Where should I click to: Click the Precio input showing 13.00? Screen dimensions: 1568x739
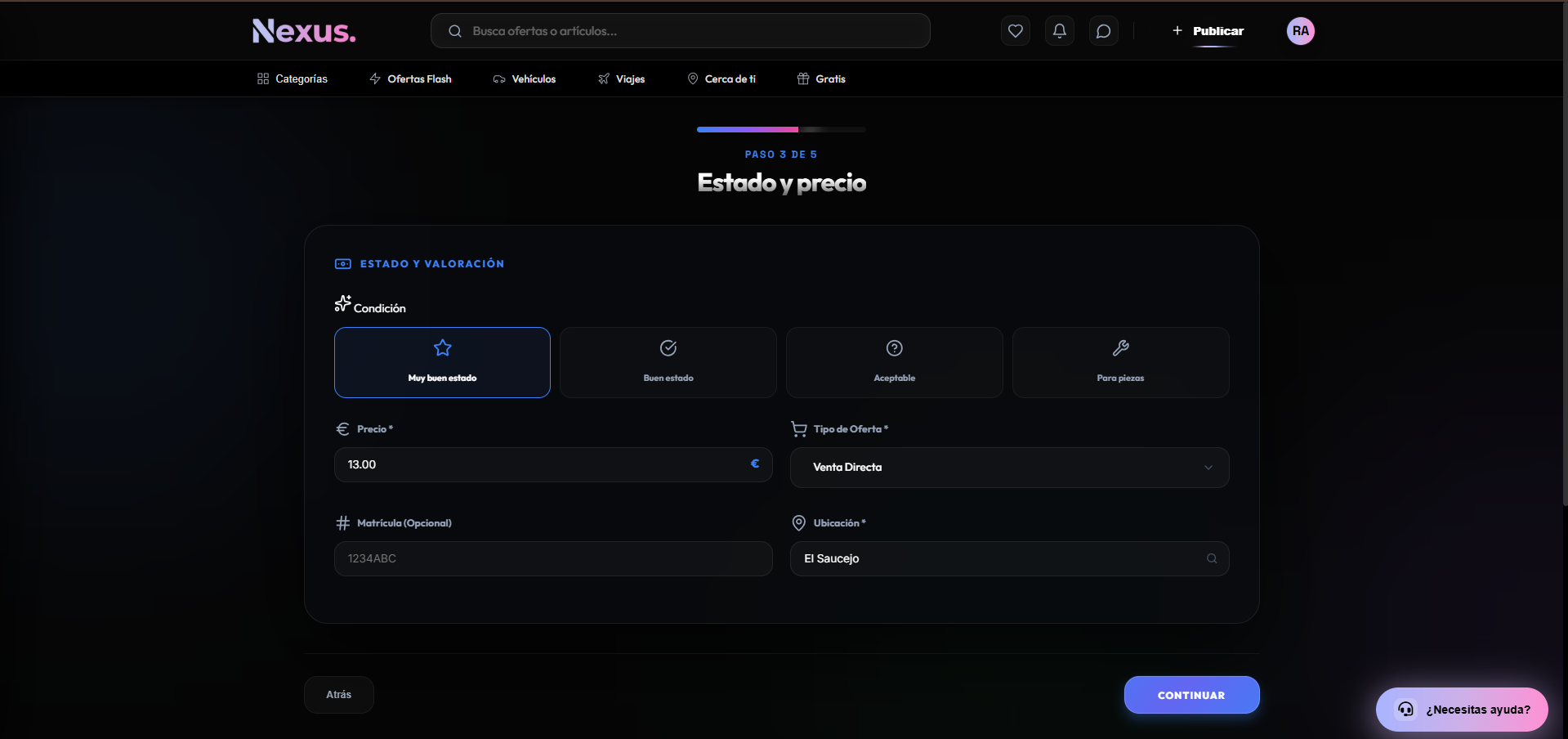(553, 464)
